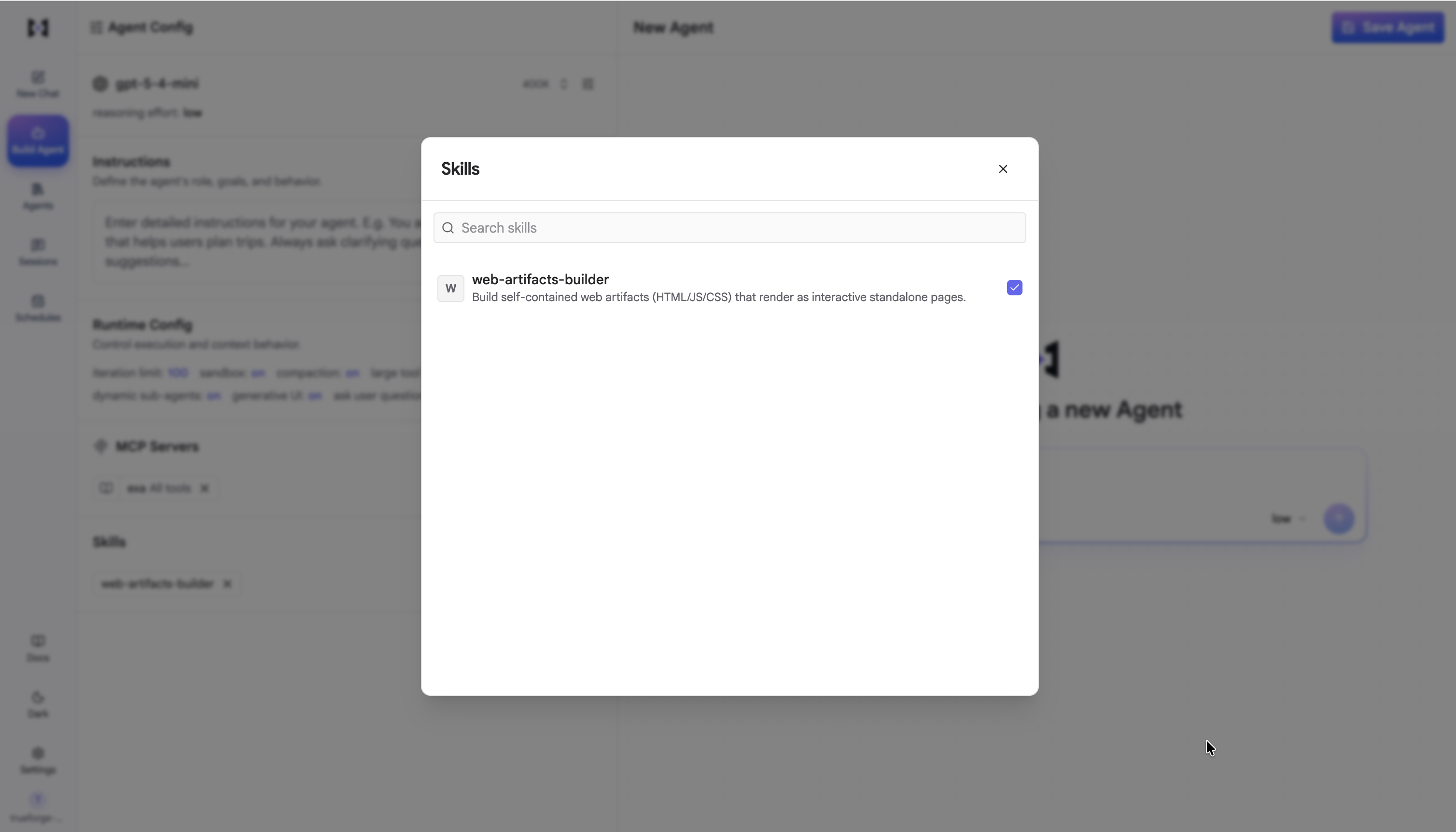Click the W avatar for web-artifacts-builder
Screen dimensions: 1456x832
pos(450,288)
